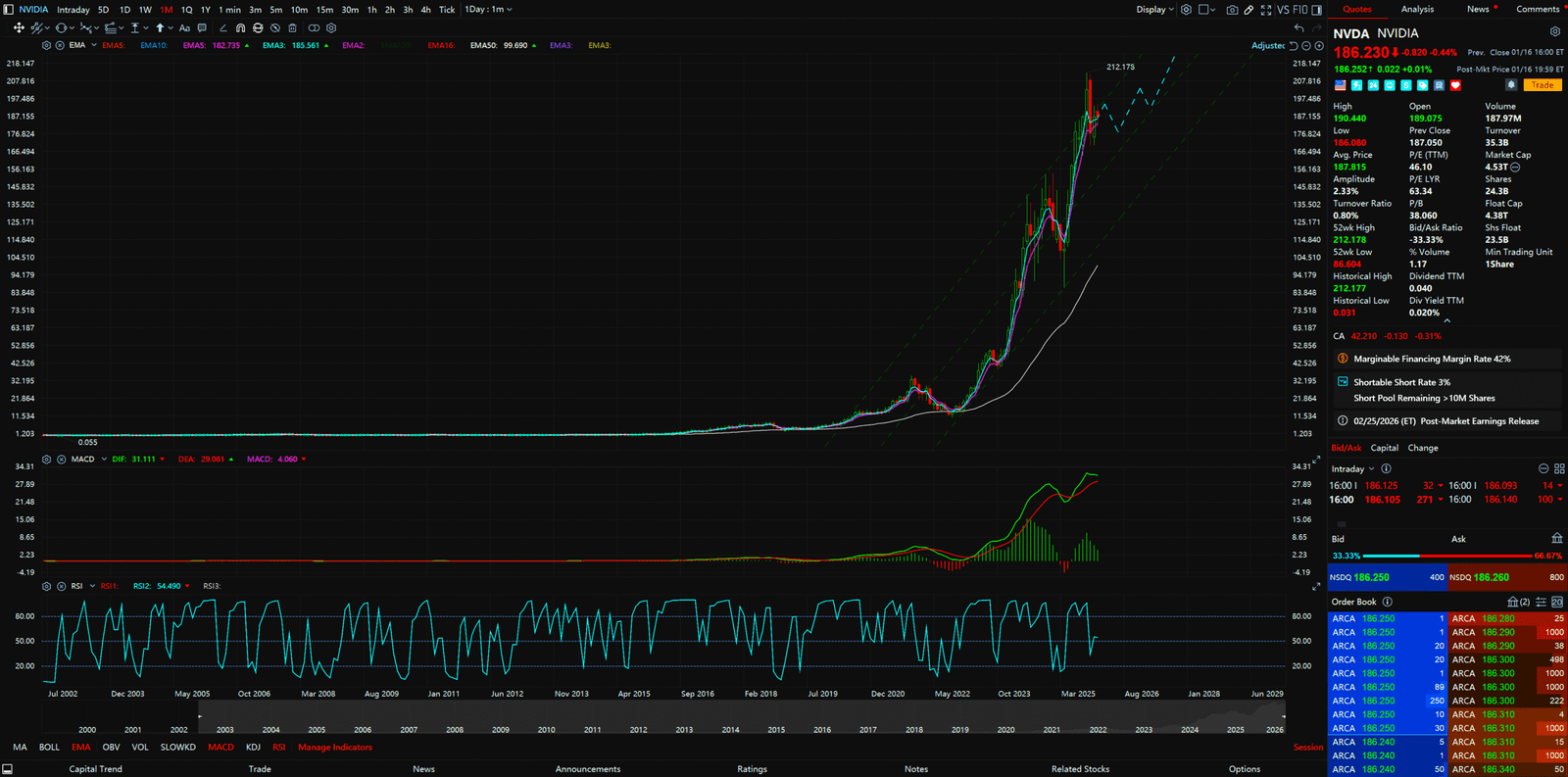Select the text annotation tool

click(x=184, y=28)
